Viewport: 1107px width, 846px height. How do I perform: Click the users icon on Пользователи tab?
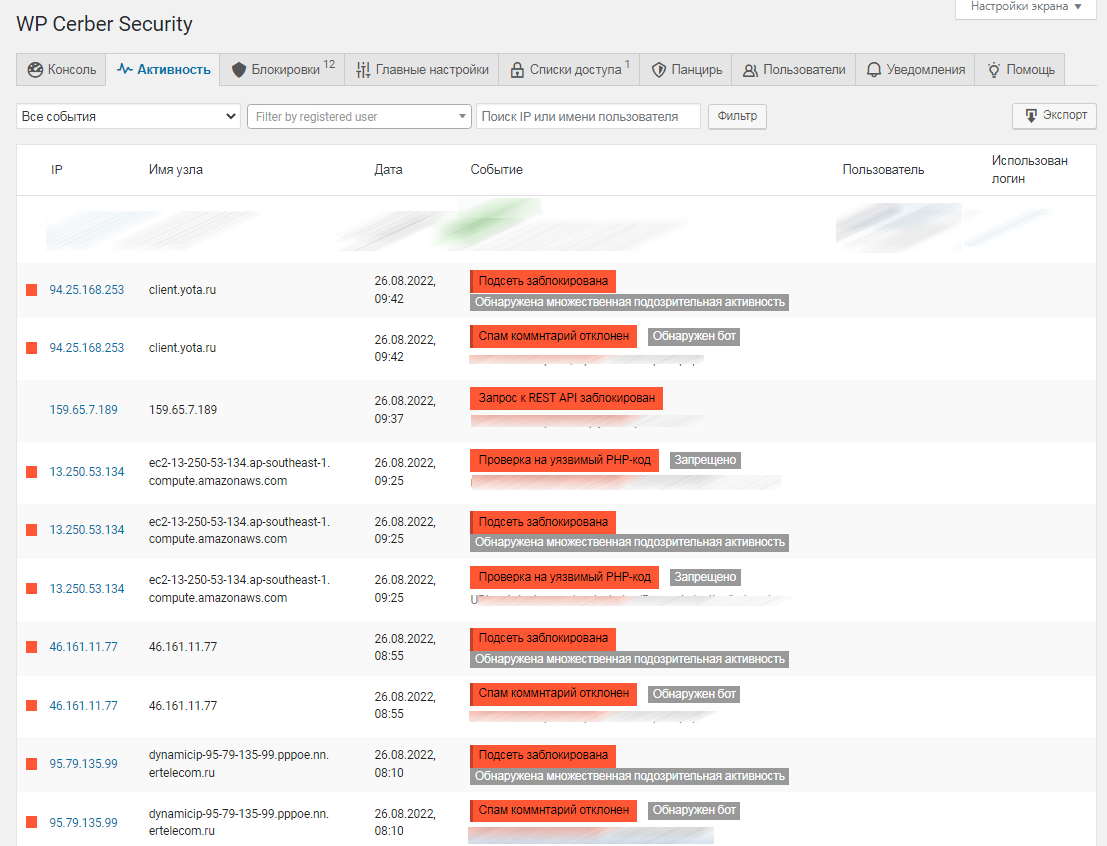pos(750,70)
